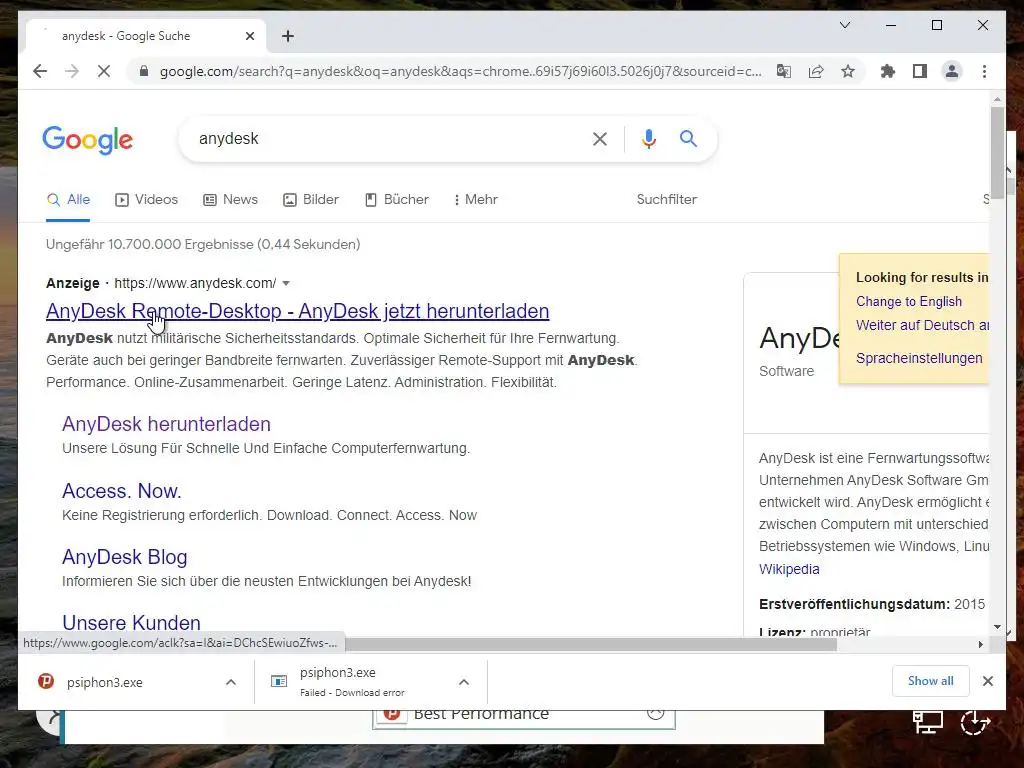Open the tab search chevron

(x=844, y=25)
